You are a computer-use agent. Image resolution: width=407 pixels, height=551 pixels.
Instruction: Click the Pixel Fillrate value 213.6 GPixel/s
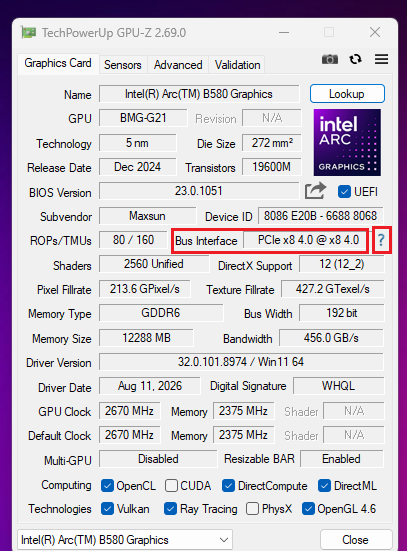tap(145, 289)
